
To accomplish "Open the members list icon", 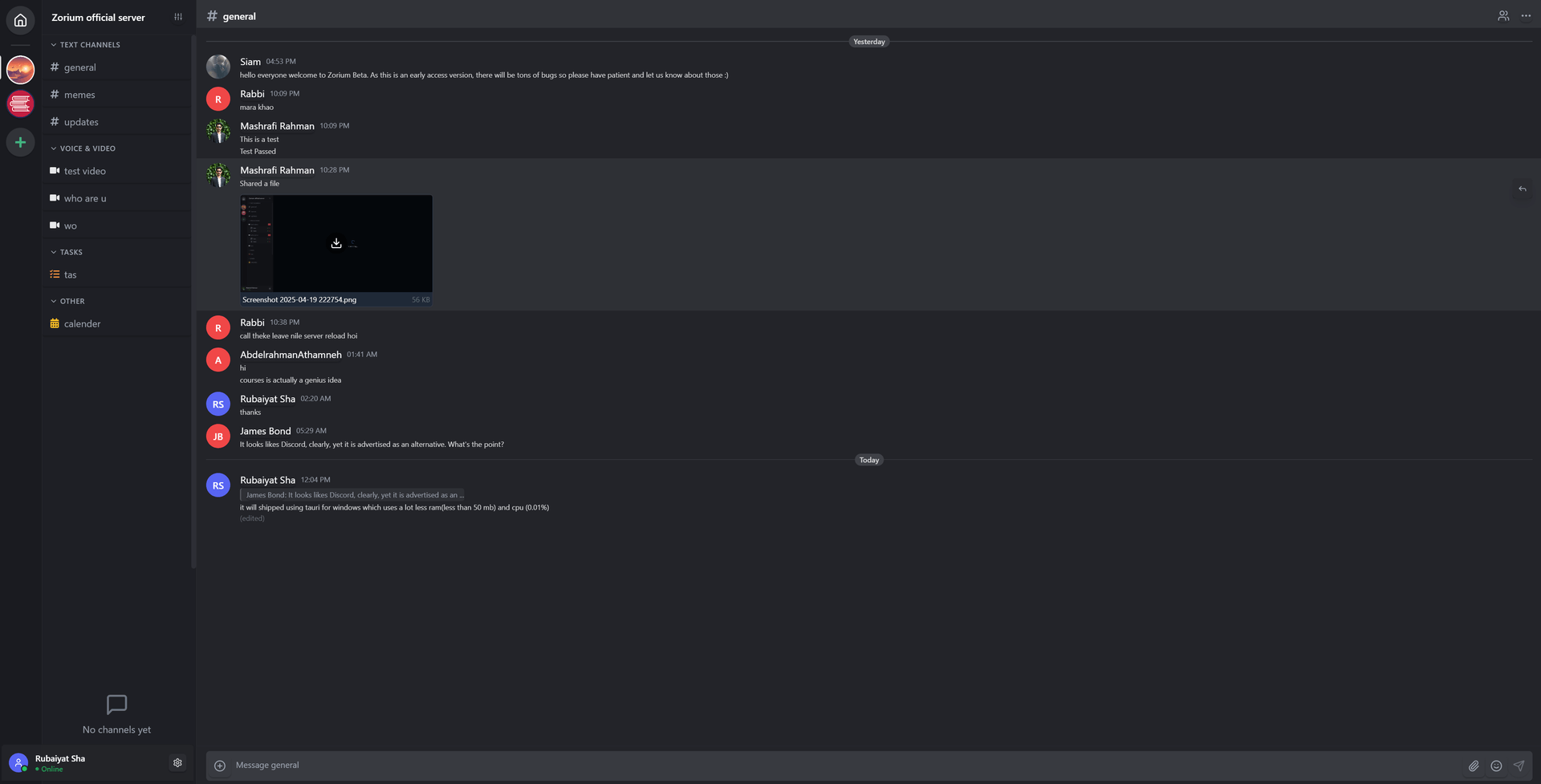I will point(1503,16).
